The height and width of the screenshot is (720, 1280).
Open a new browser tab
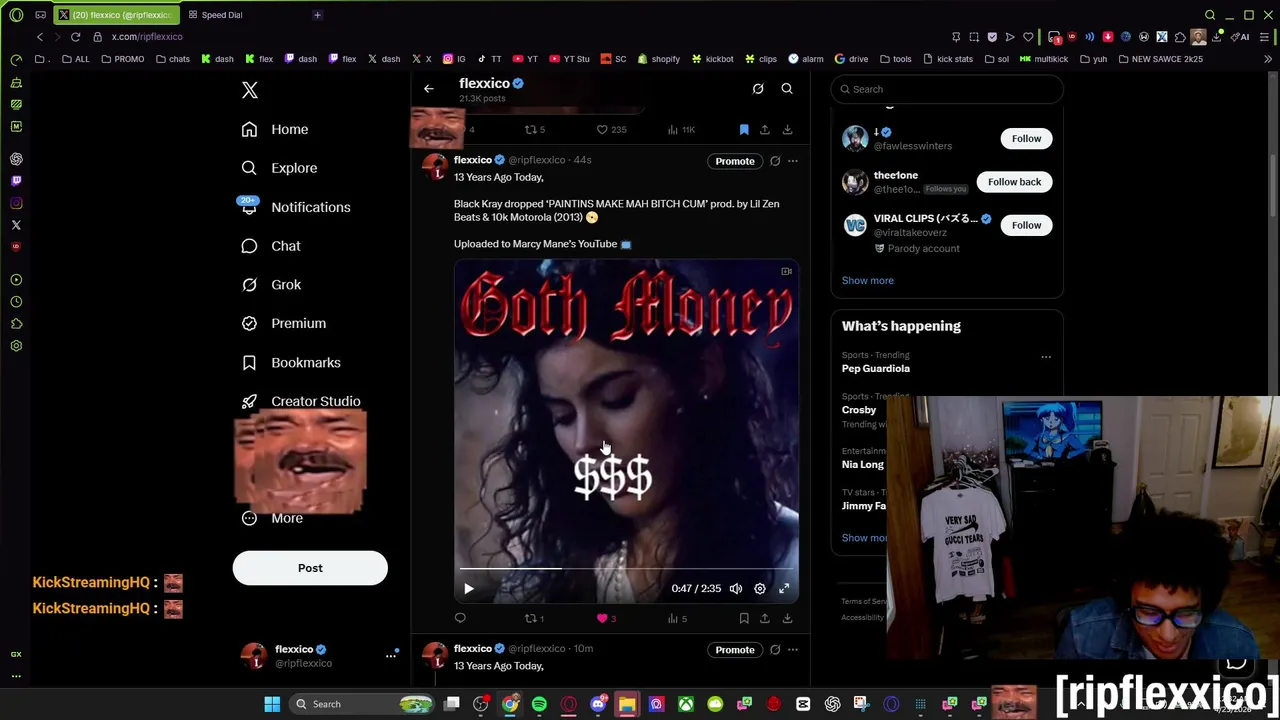tap(317, 15)
